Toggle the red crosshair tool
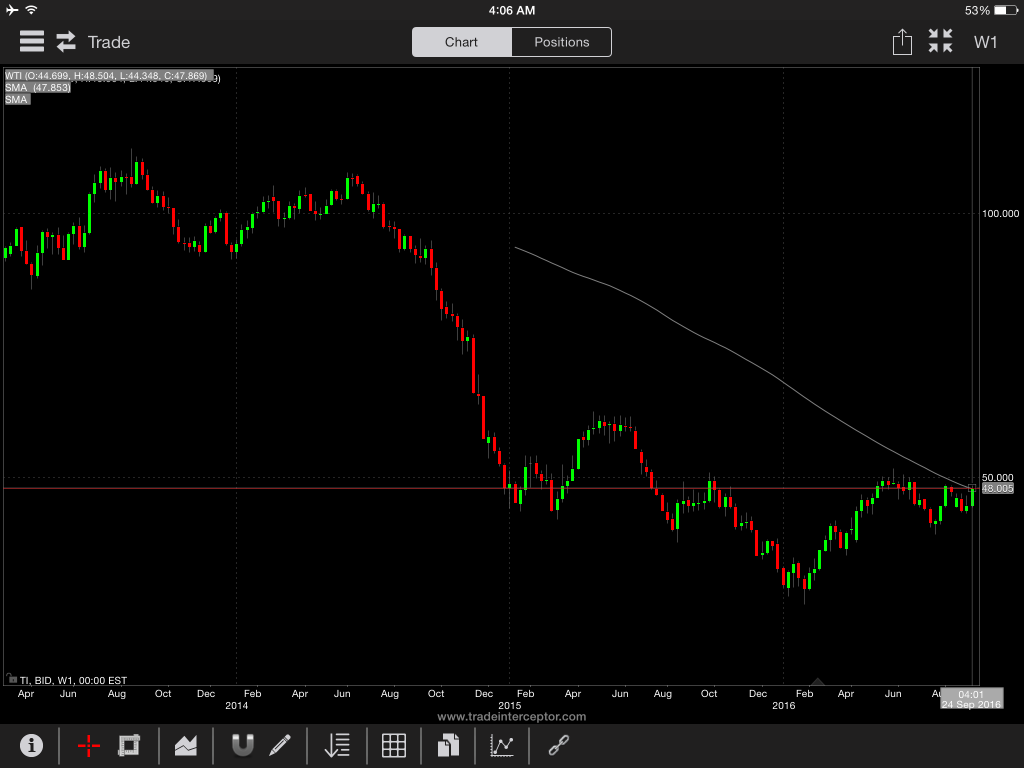This screenshot has width=1024, height=768. click(89, 745)
